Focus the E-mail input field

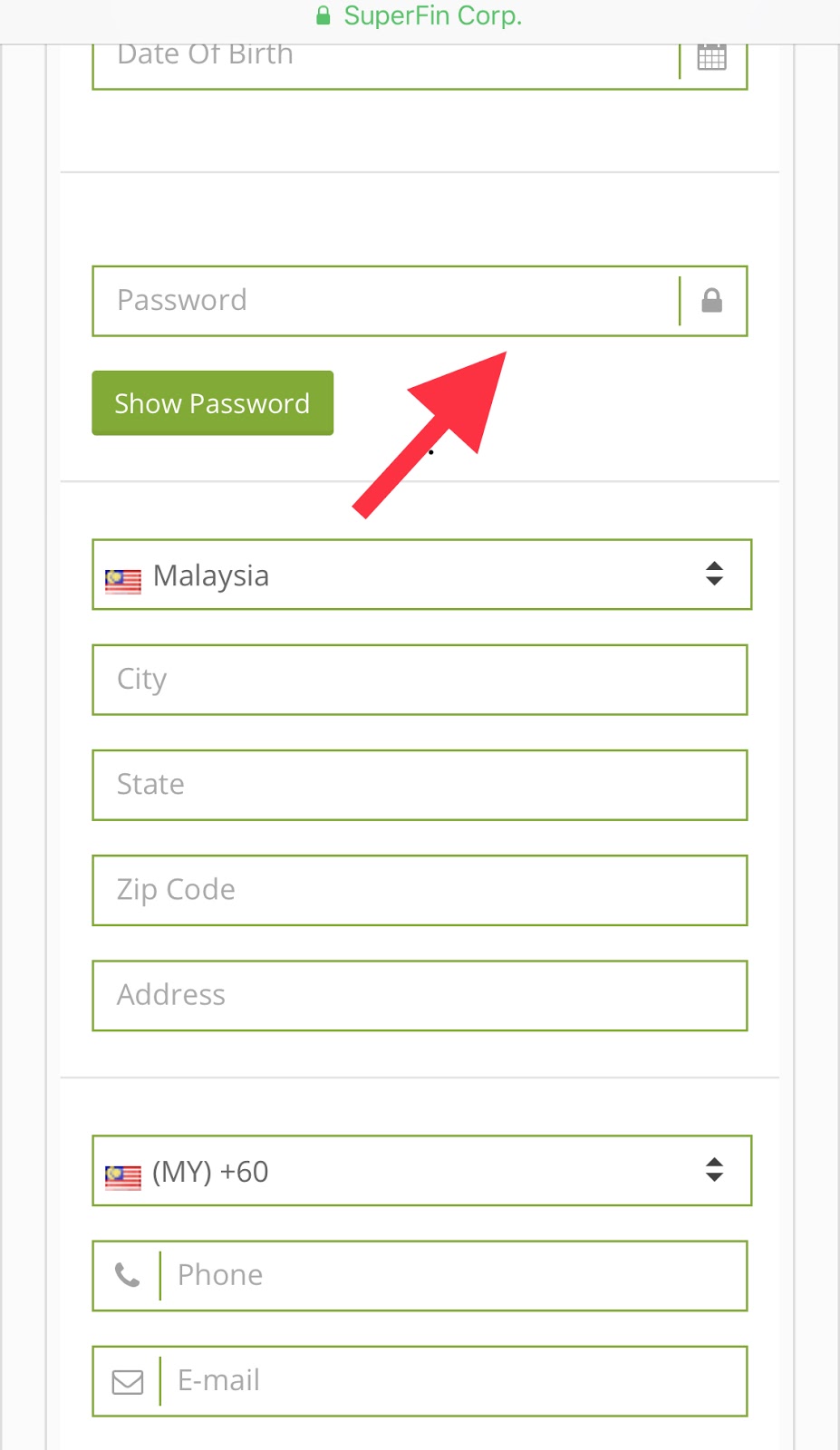(453, 1381)
